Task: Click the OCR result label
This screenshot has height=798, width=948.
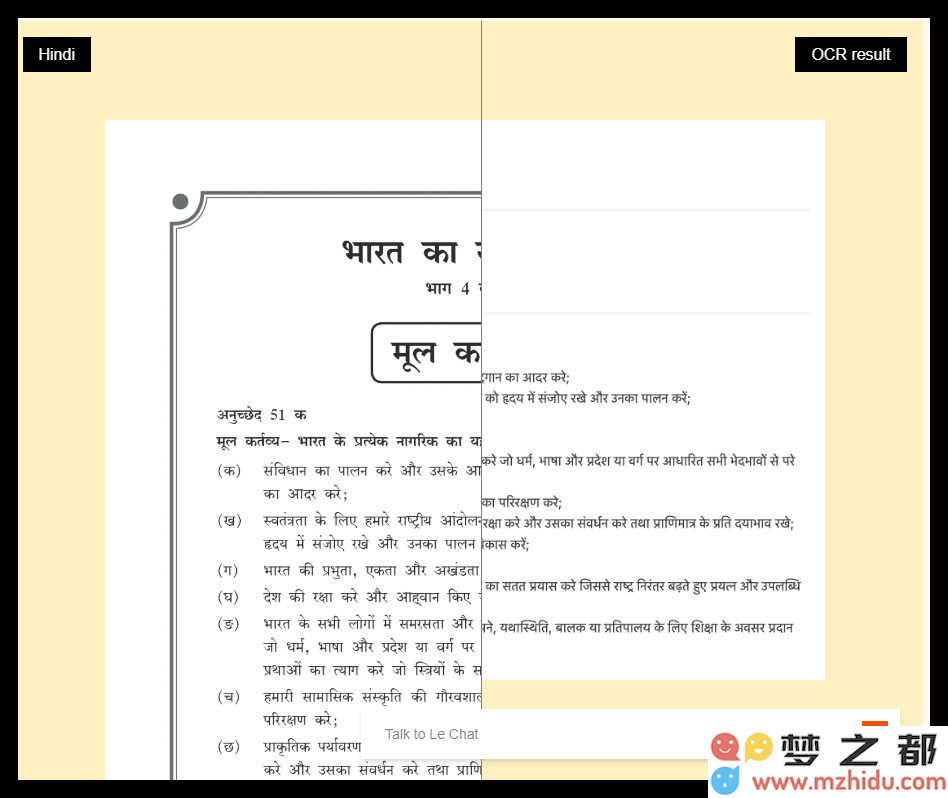Action: pyautogui.click(x=851, y=54)
